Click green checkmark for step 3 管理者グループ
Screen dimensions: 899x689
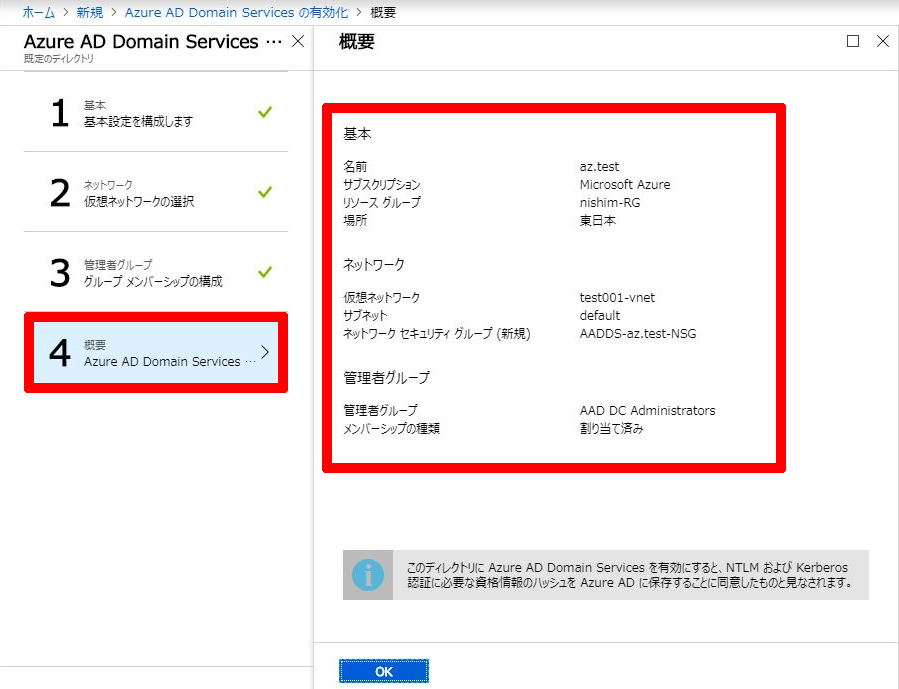pos(265,271)
